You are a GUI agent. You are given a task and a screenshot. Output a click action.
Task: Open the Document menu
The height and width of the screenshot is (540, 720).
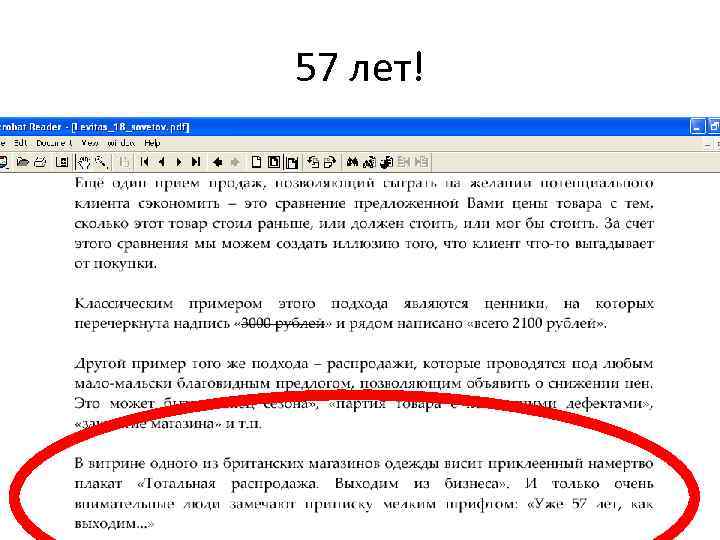(x=54, y=143)
